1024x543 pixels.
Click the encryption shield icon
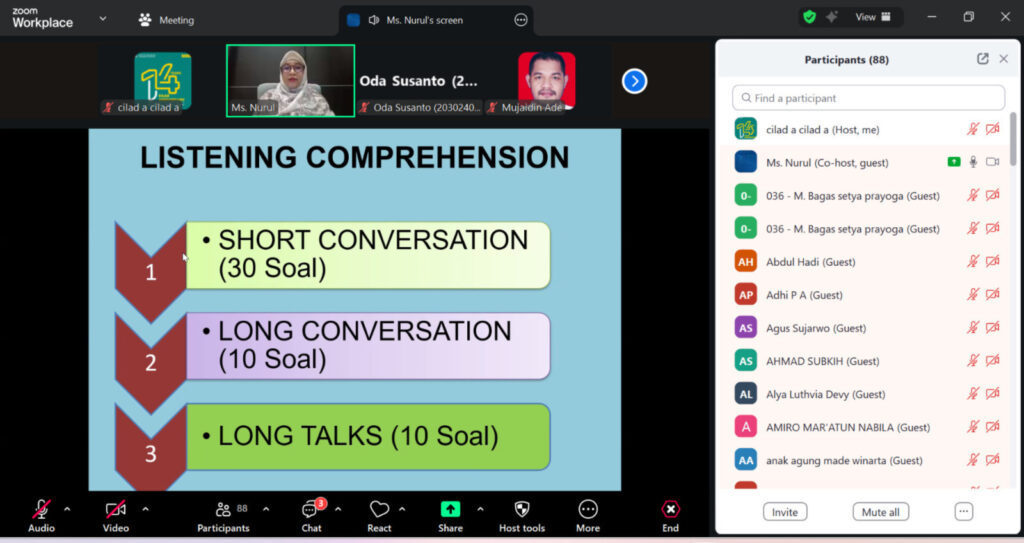[x=809, y=17]
